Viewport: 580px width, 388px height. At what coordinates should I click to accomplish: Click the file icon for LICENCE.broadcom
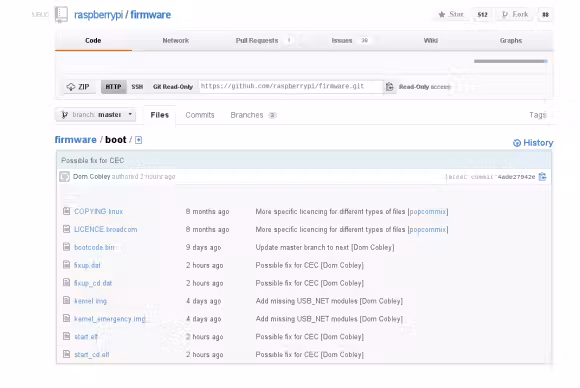point(66,229)
